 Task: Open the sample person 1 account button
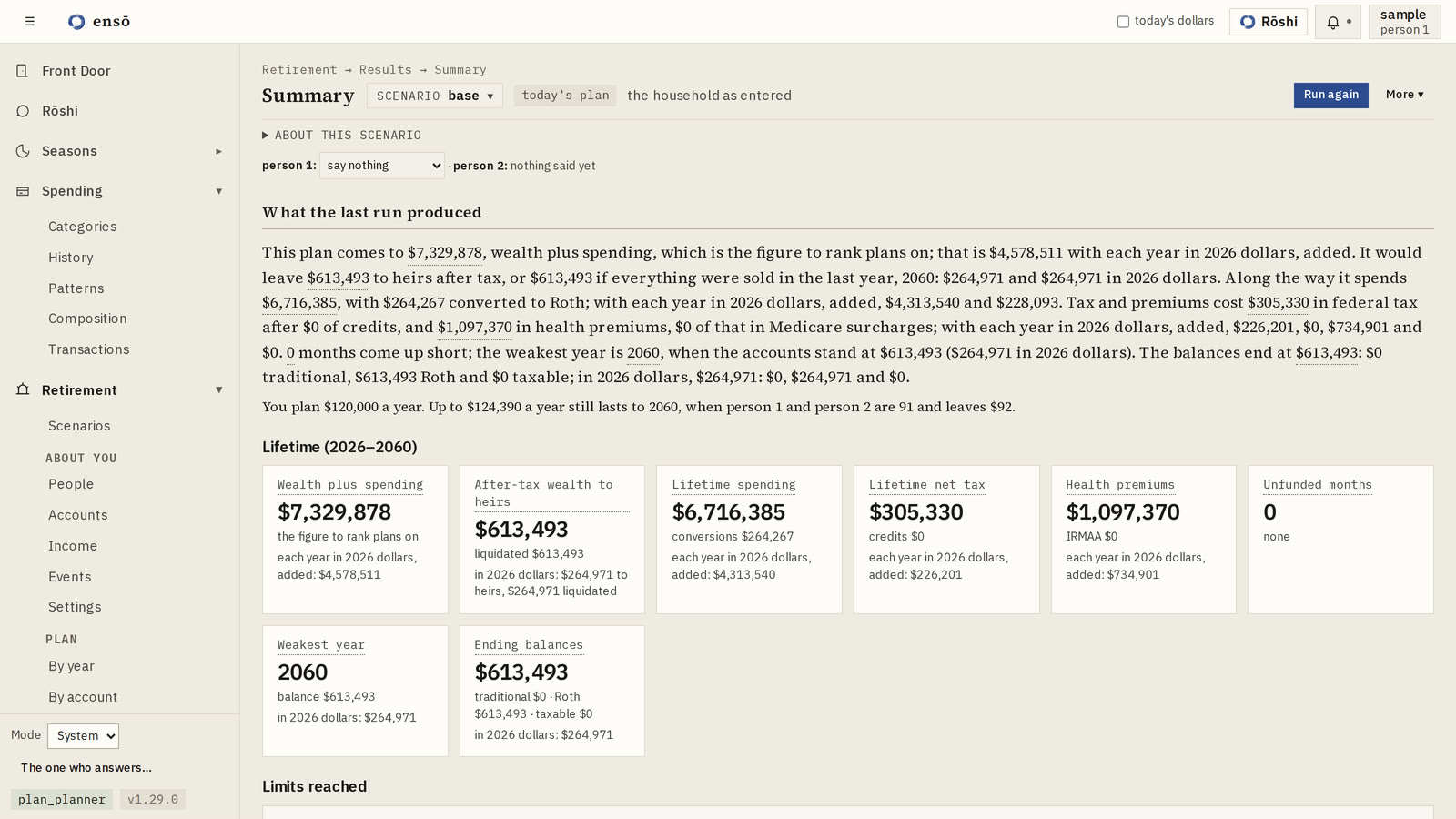(1404, 22)
